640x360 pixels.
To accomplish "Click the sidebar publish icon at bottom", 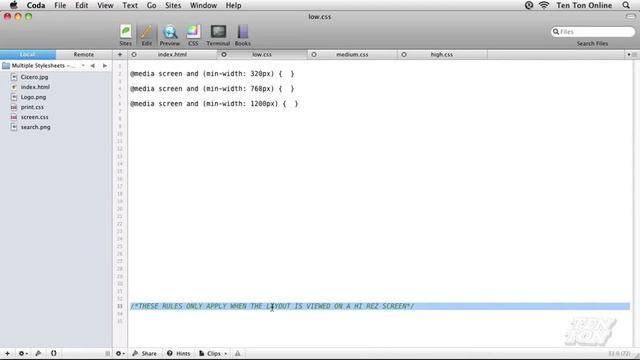I will 38,353.
